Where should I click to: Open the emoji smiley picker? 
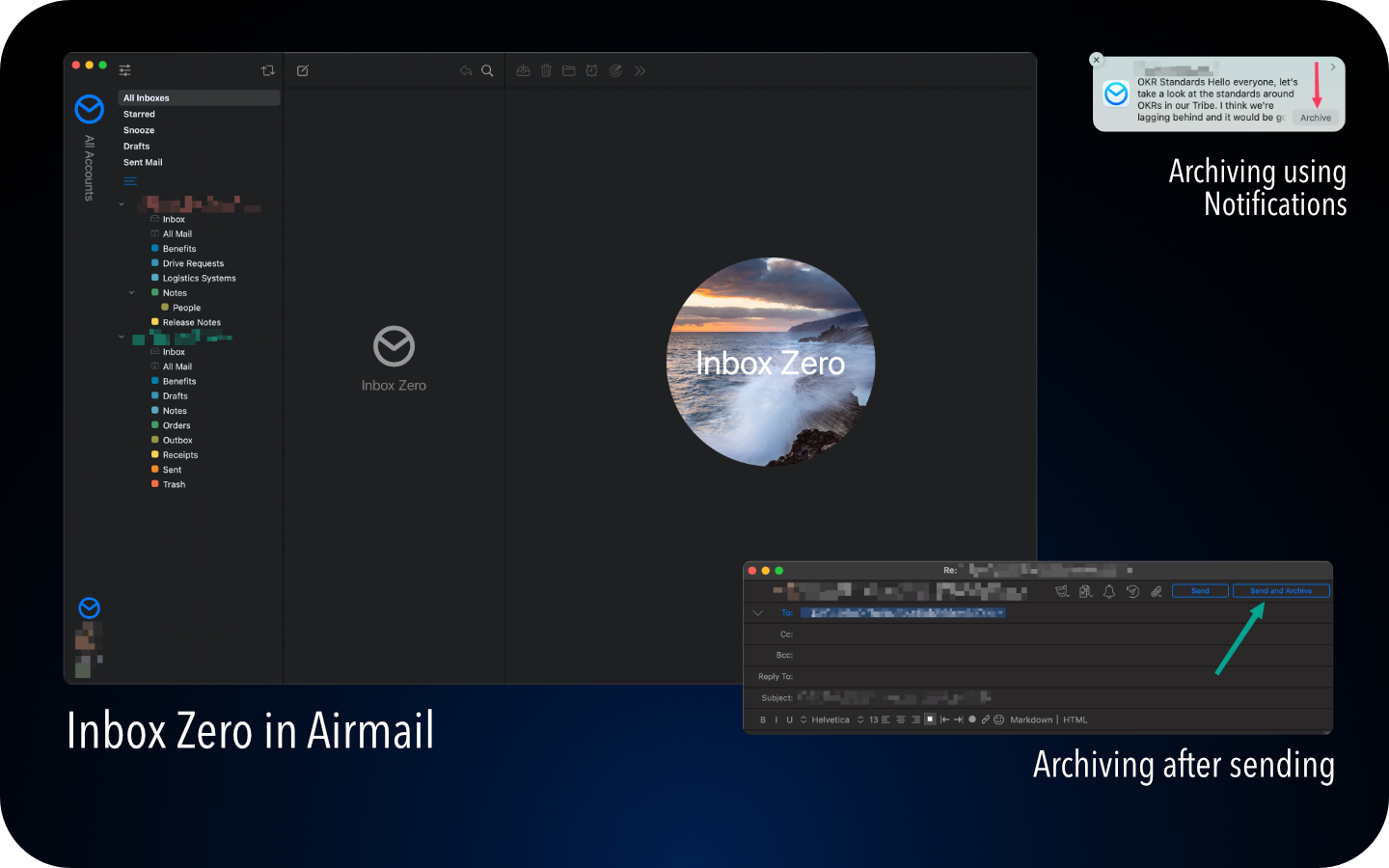[x=999, y=719]
